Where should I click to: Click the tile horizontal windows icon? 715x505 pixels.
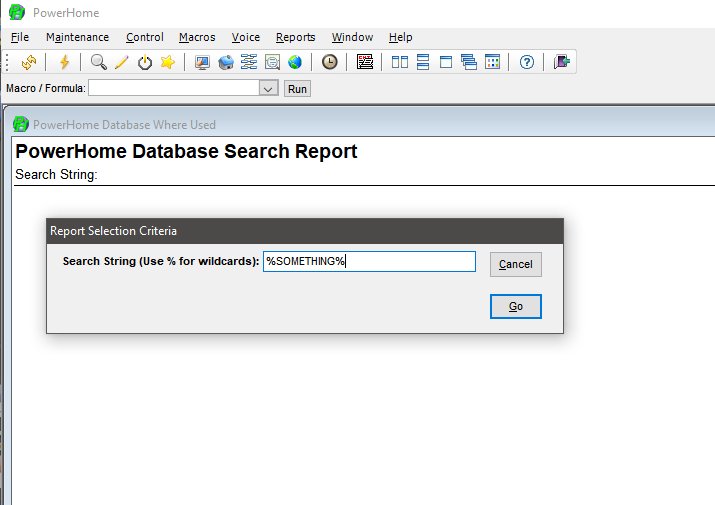click(x=423, y=62)
